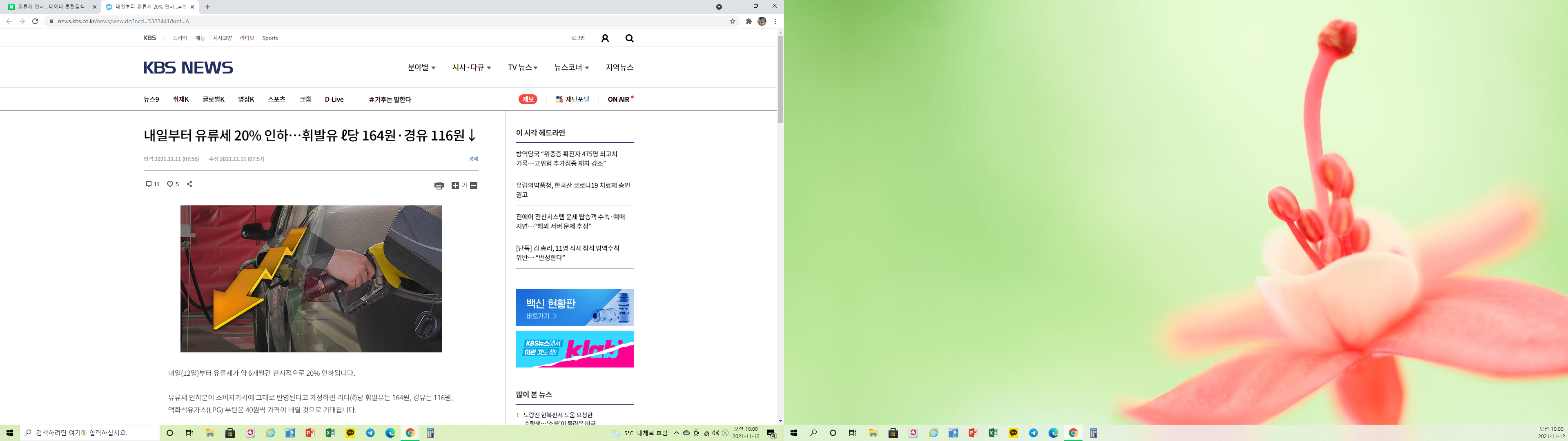
Task: Open the 뉴스9 menu item
Action: click(151, 99)
